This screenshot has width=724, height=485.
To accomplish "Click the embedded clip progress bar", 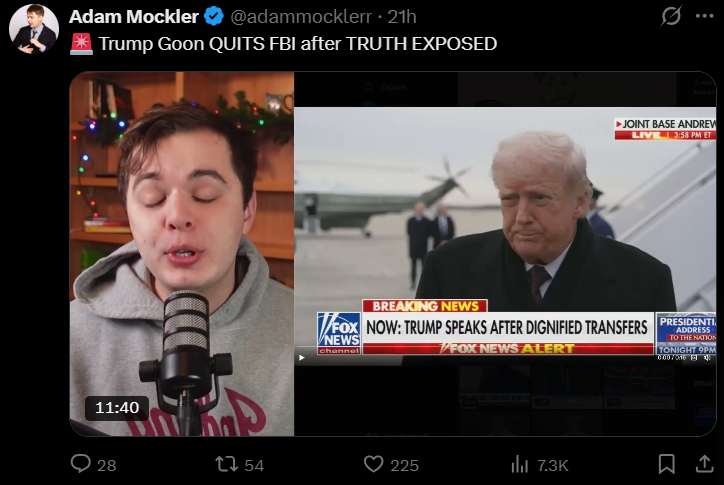I will (x=506, y=347).
